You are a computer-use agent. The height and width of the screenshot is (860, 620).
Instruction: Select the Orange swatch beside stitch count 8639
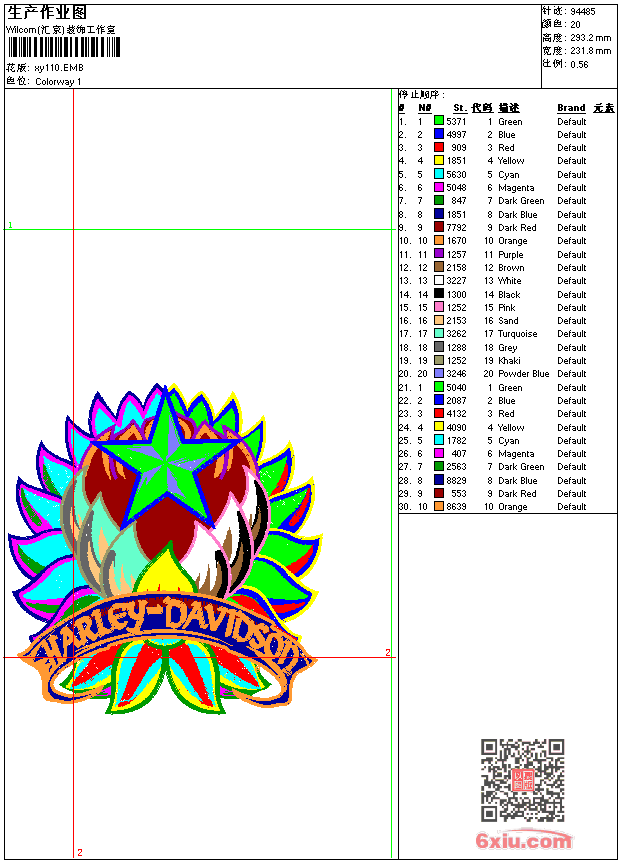[x=439, y=506]
